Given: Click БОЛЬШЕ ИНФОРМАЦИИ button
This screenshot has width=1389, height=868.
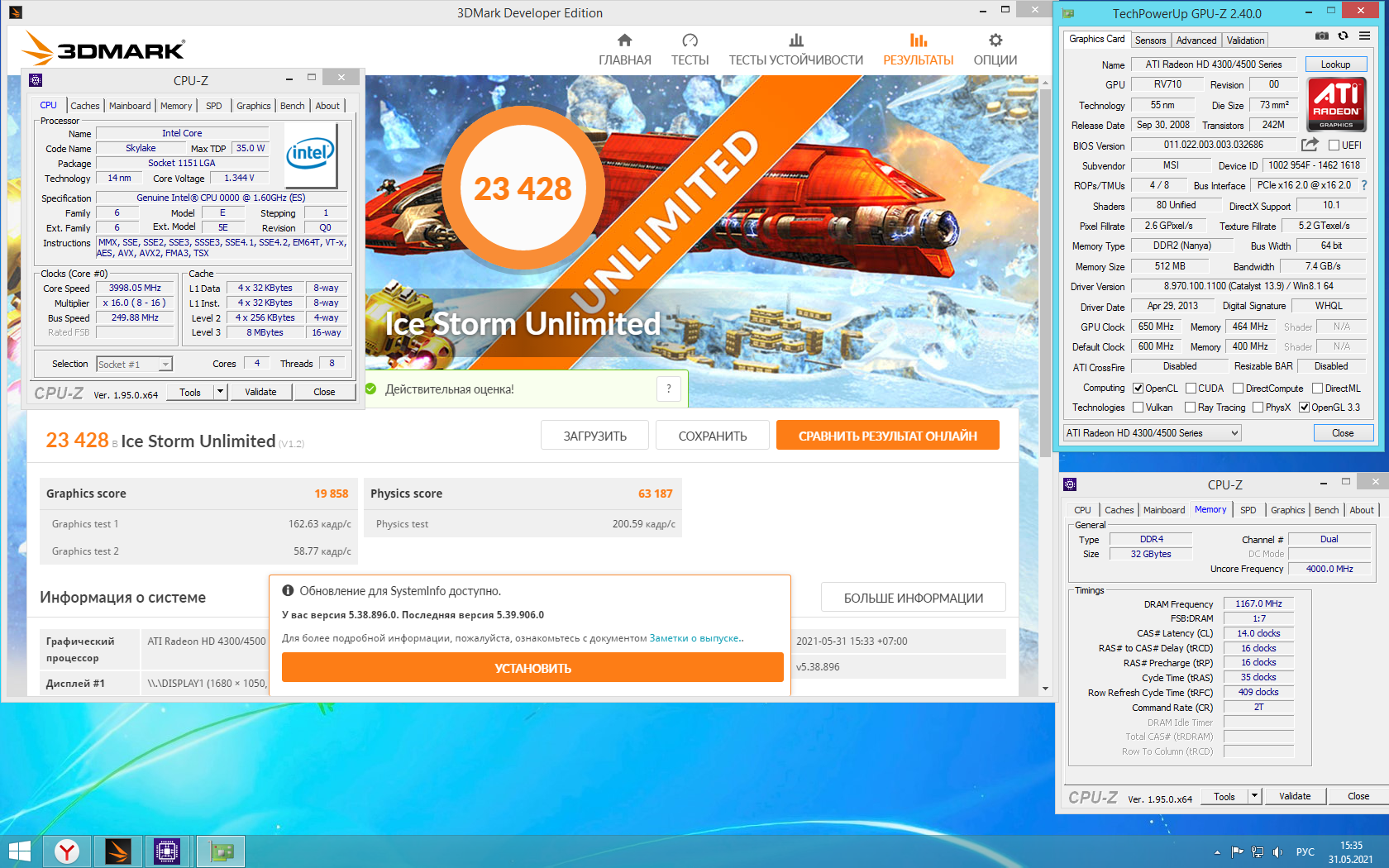Looking at the screenshot, I should (x=914, y=598).
